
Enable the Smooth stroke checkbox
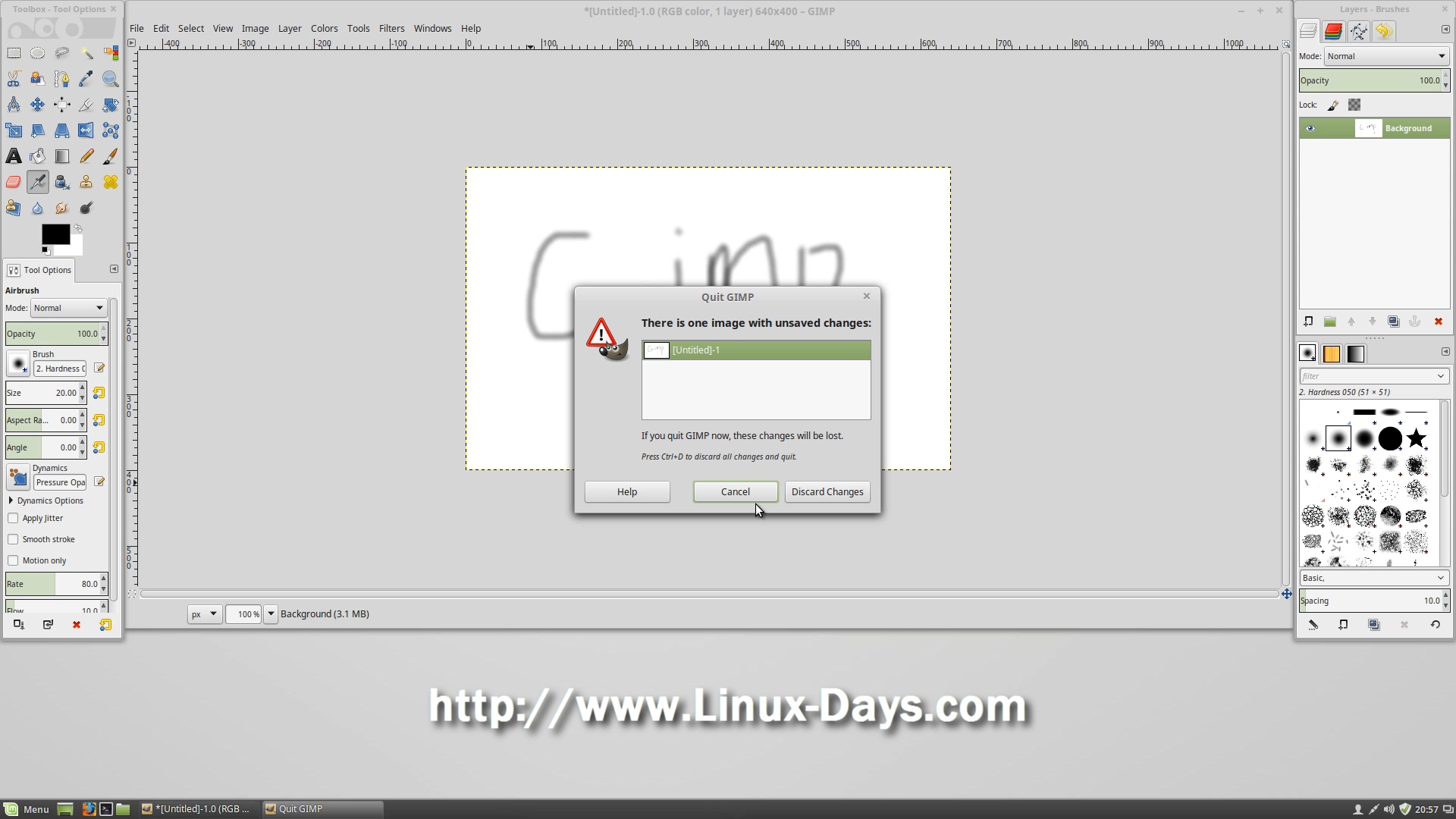(13, 540)
